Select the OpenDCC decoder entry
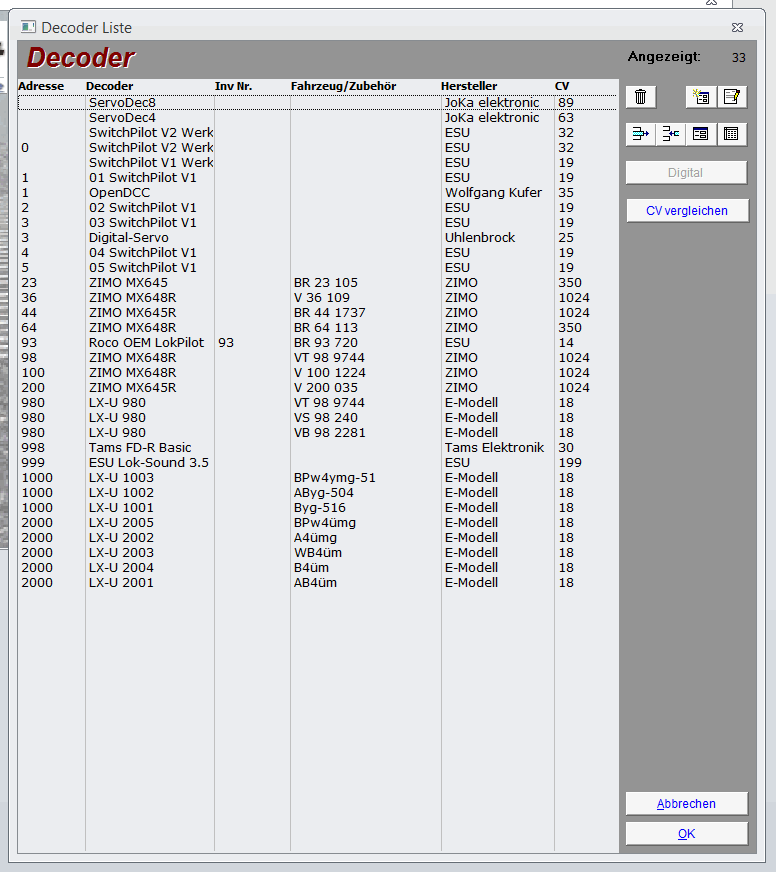The height and width of the screenshot is (872, 776). 120,193
